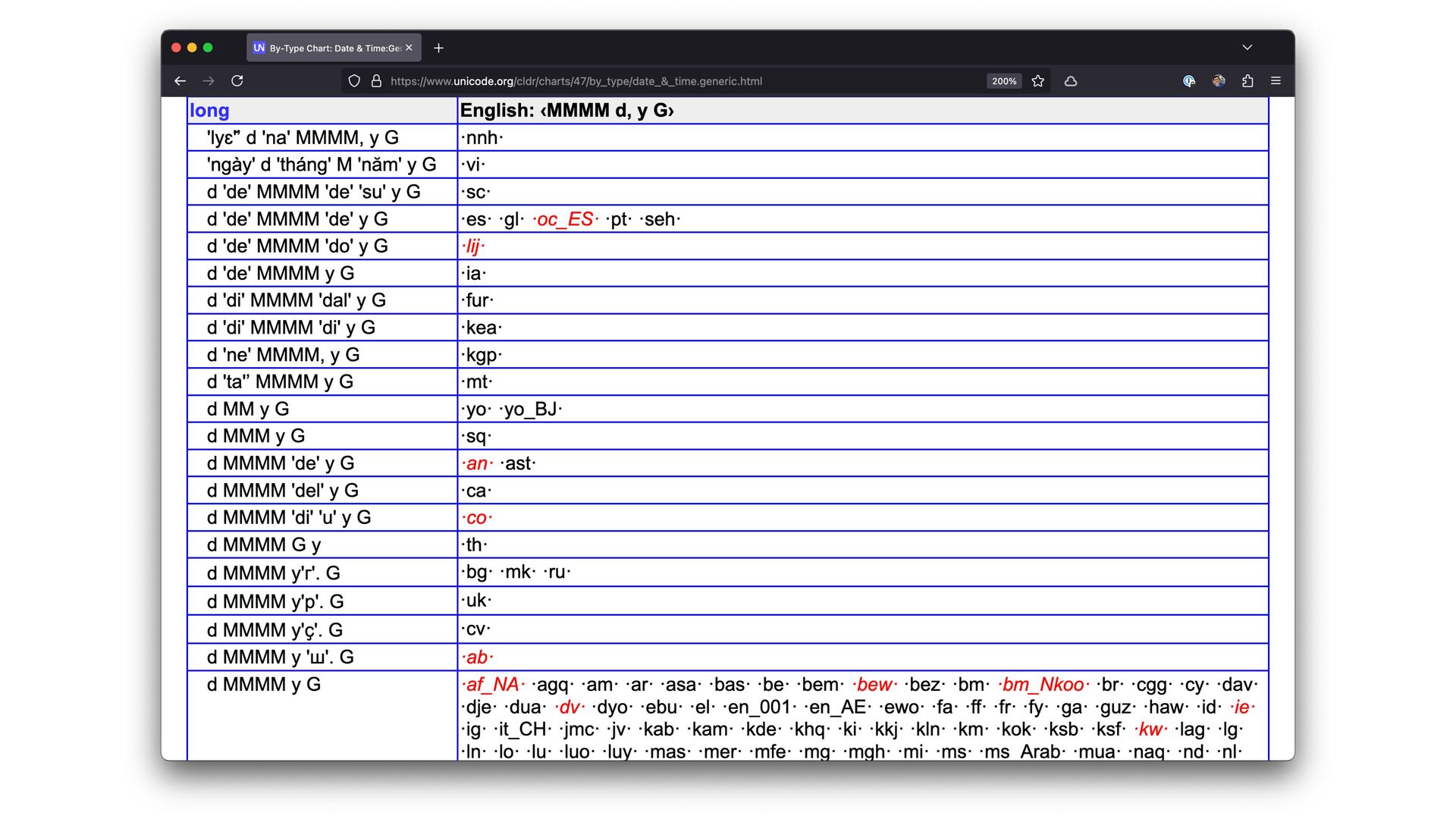Screen dimensions: 1456x819
Task: Select the 'vi' locale cell
Action: (863, 165)
